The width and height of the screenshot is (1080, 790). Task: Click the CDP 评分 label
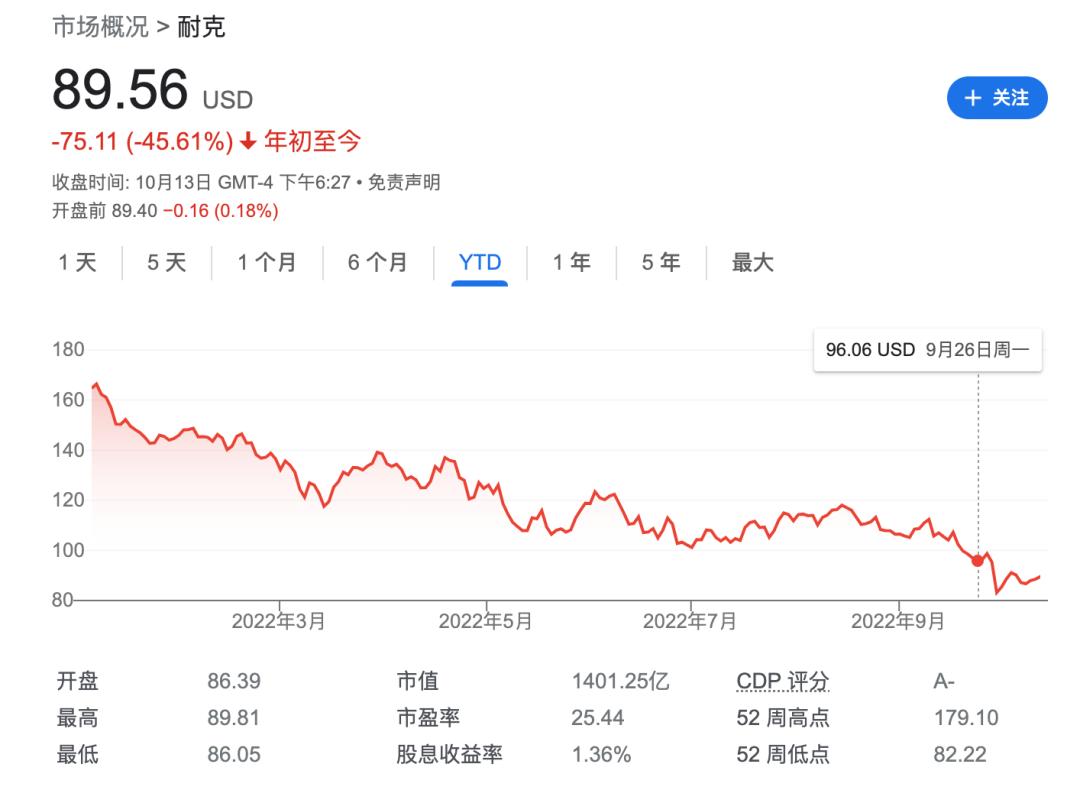coord(782,681)
